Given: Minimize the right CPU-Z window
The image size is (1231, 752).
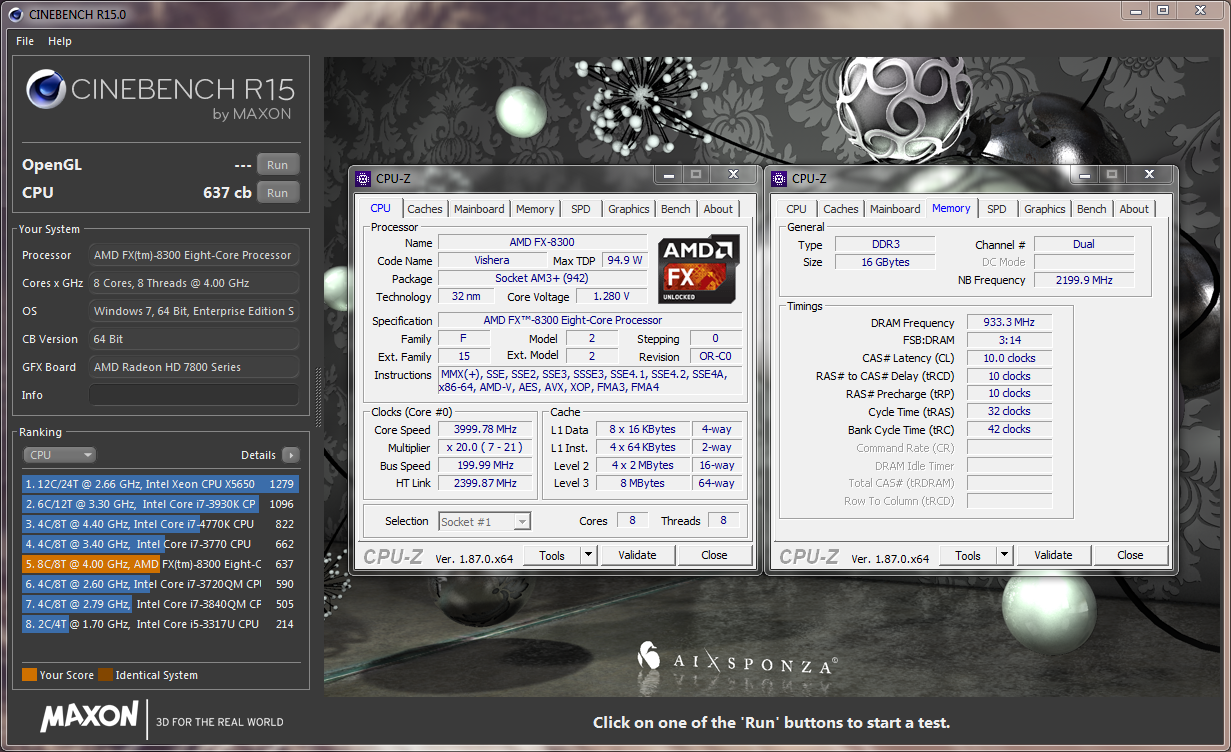Looking at the screenshot, I should [x=1085, y=175].
